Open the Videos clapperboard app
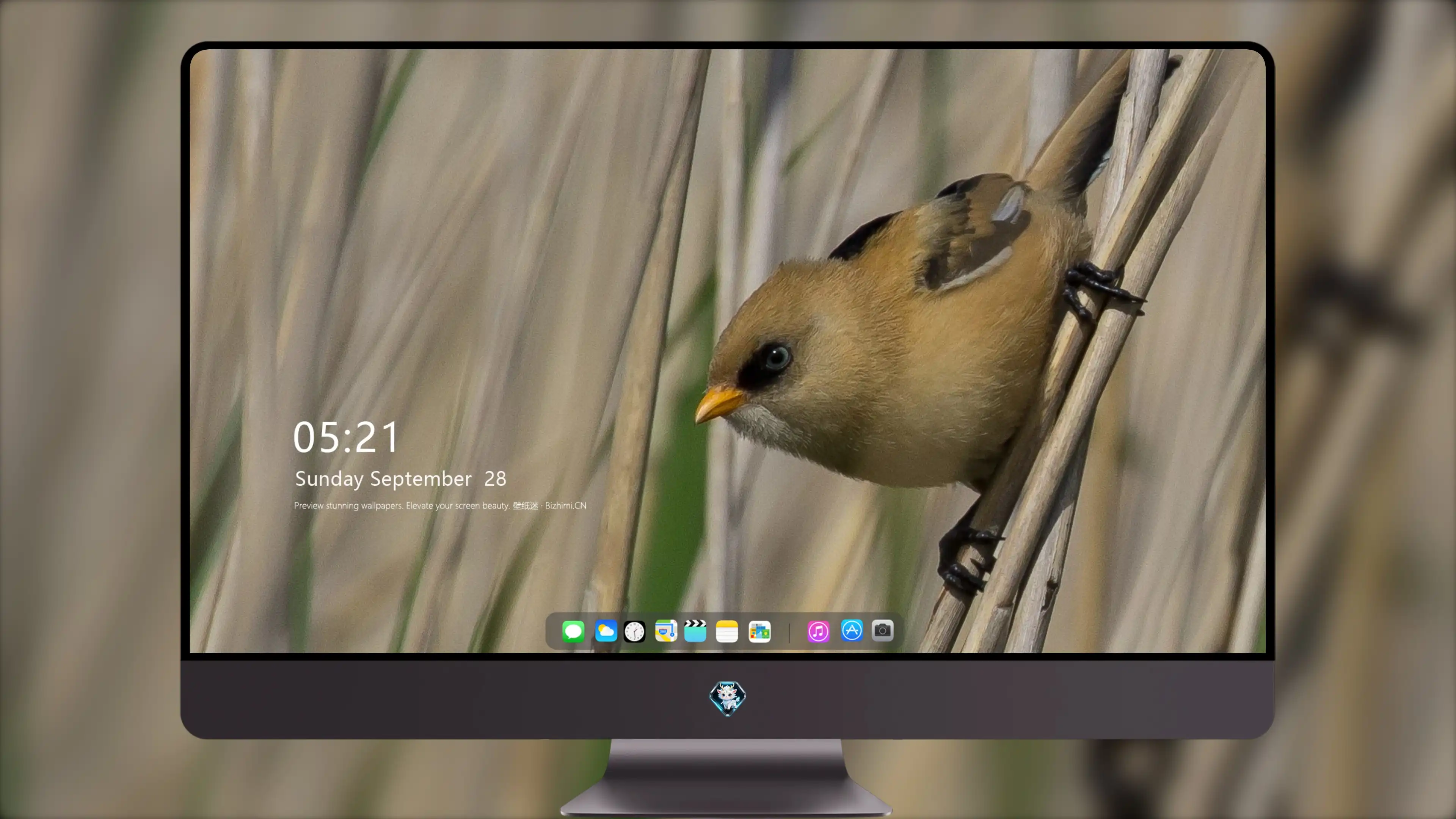The height and width of the screenshot is (819, 1456). click(x=695, y=631)
